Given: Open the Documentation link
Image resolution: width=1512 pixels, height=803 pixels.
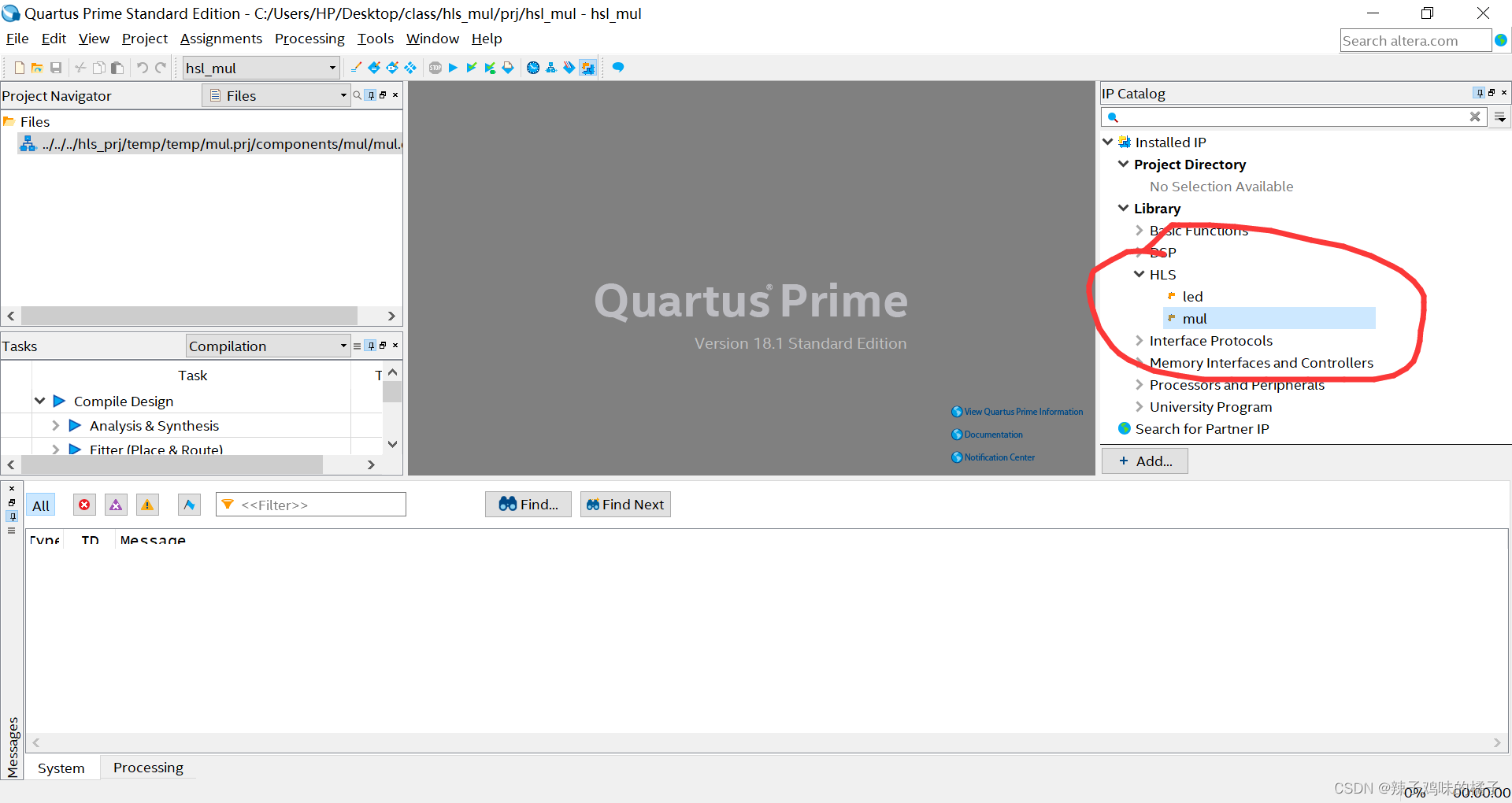Looking at the screenshot, I should coord(993,434).
